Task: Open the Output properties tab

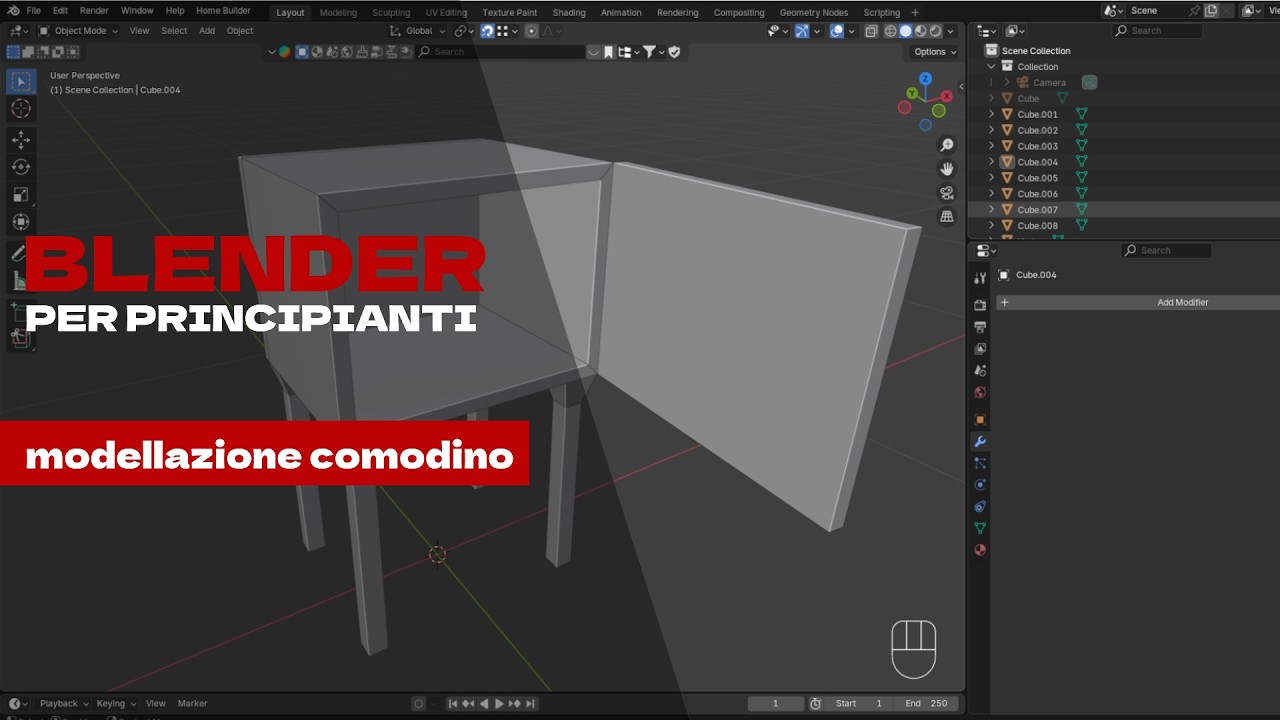Action: 980,327
